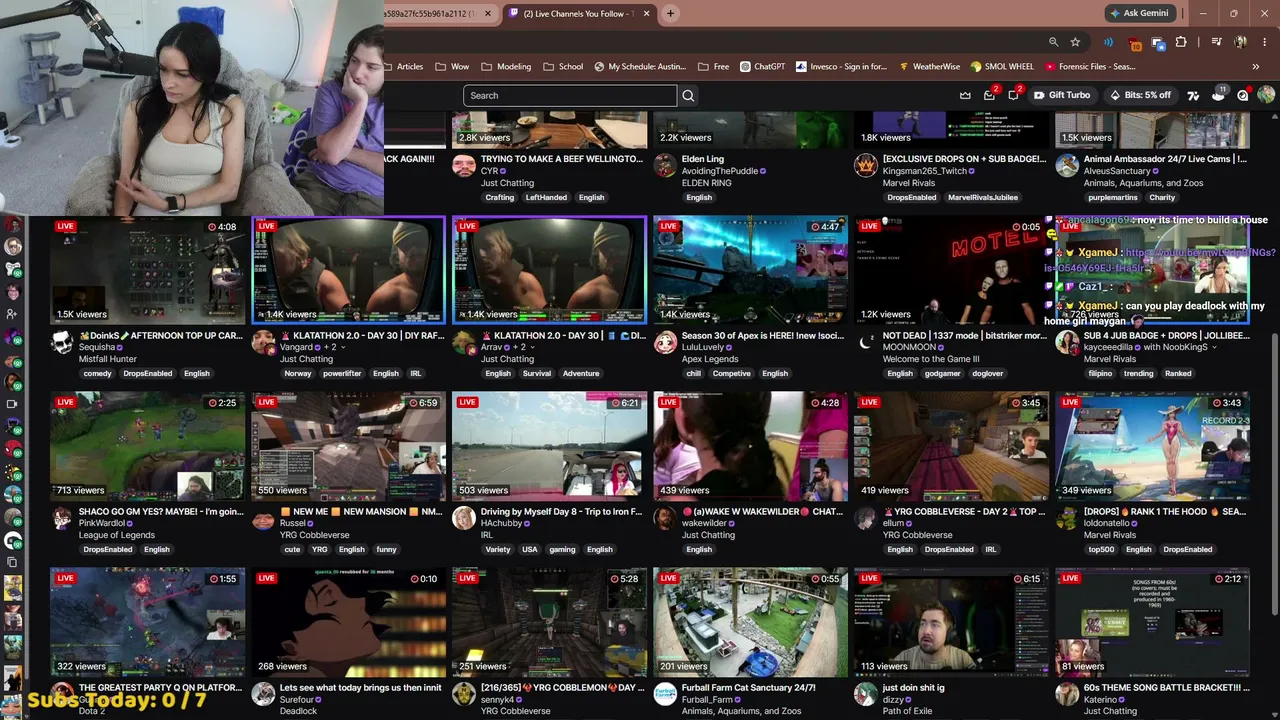Click the Gift Turbo button
Viewport: 1280px width, 720px height.
1061,95
